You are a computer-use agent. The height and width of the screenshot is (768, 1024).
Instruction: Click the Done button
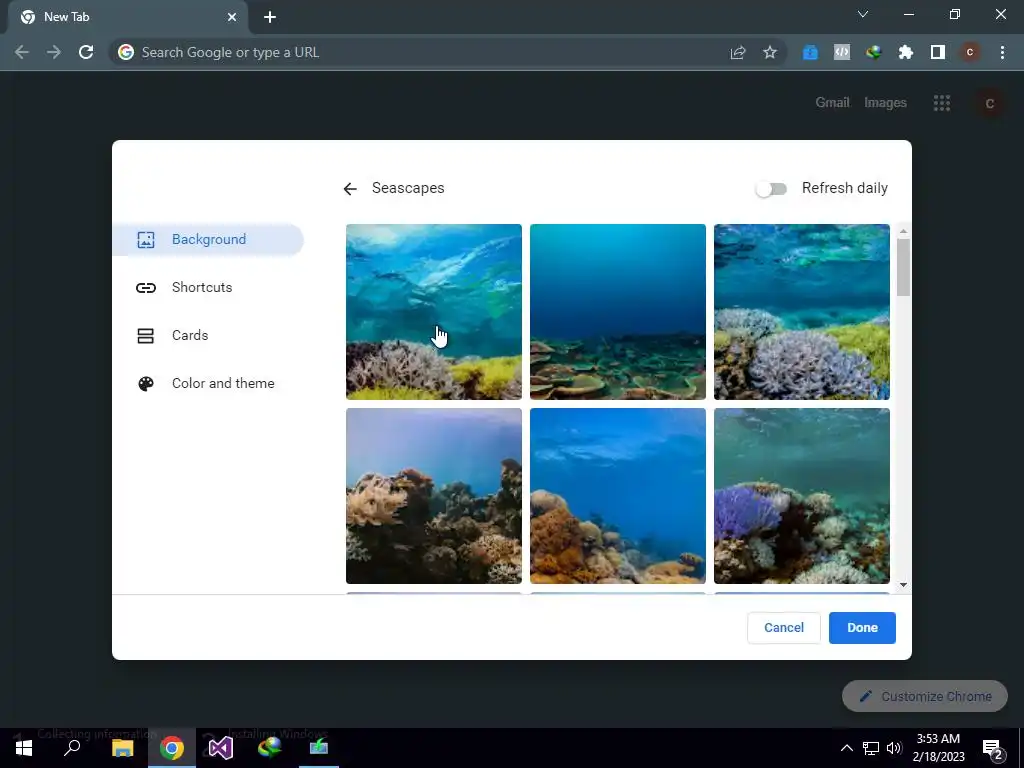coord(862,628)
